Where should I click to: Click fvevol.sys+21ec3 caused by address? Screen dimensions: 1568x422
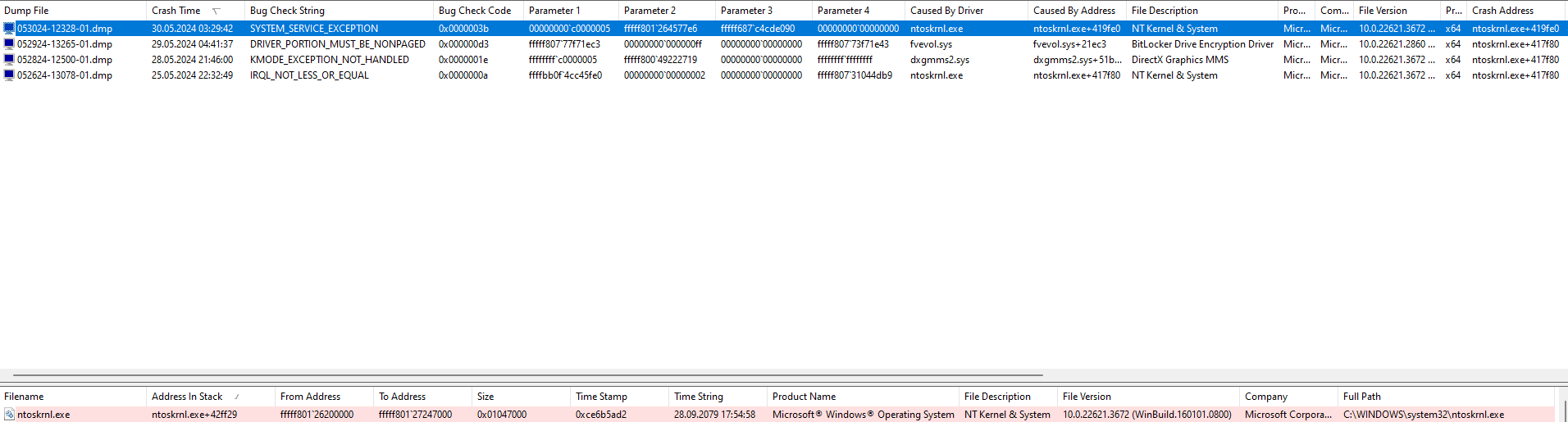pyautogui.click(x=1069, y=43)
